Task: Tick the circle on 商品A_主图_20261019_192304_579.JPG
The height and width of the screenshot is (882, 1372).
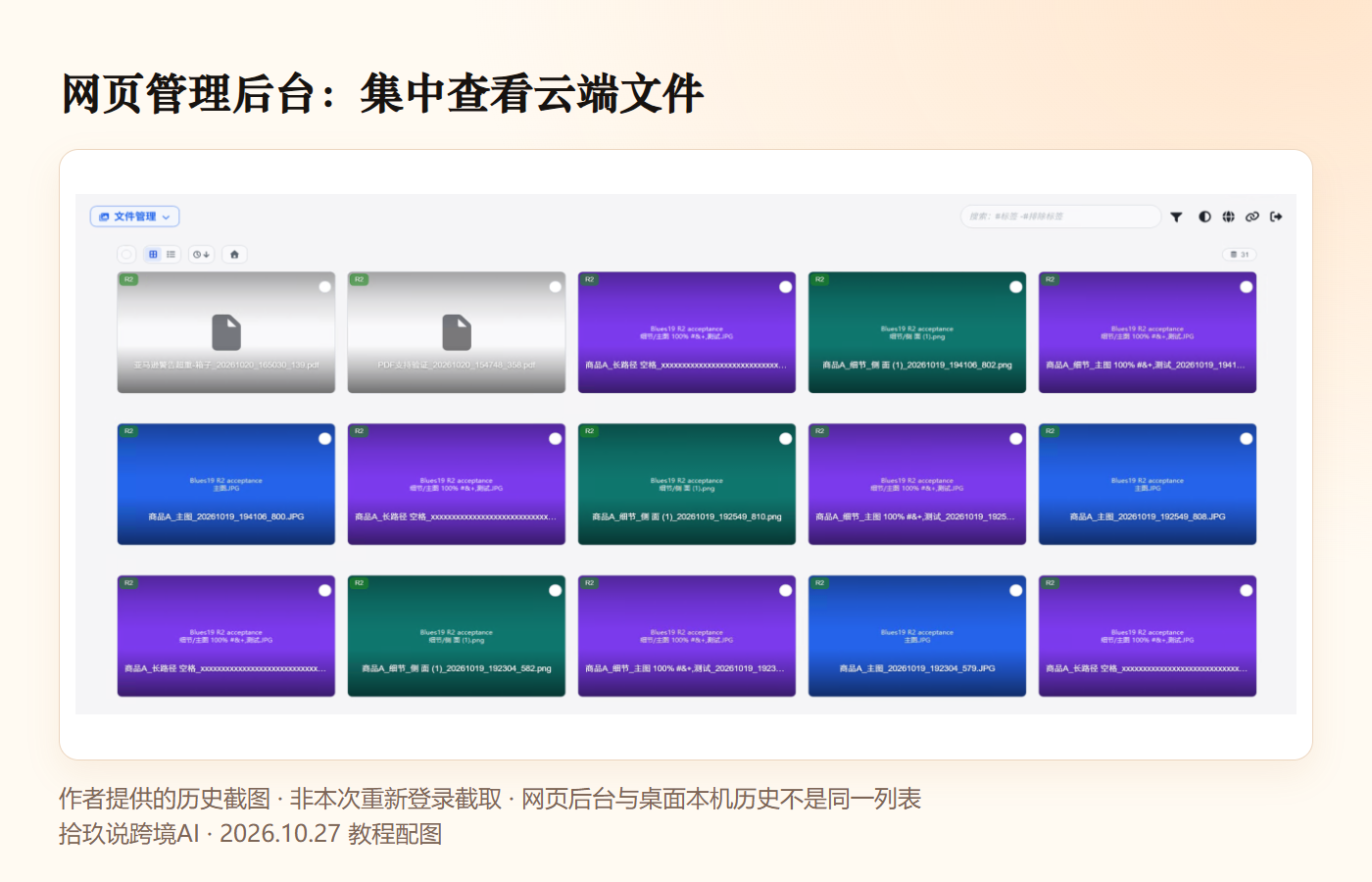Action: (1016, 591)
